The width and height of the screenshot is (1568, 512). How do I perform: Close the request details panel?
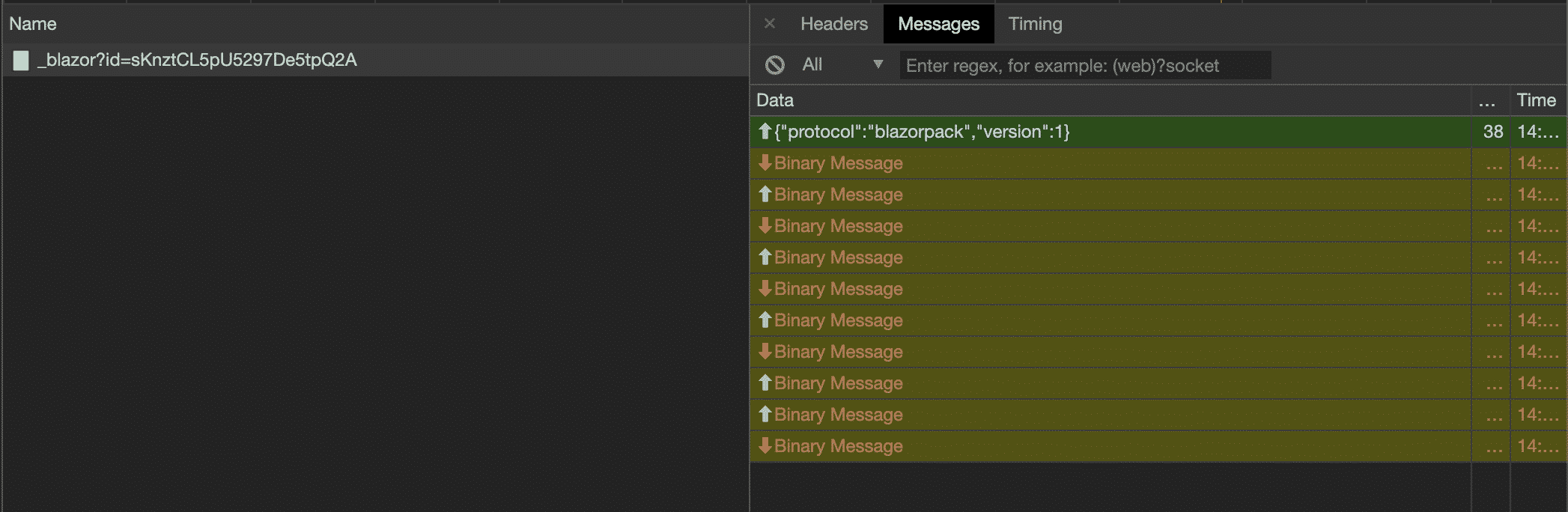769,24
